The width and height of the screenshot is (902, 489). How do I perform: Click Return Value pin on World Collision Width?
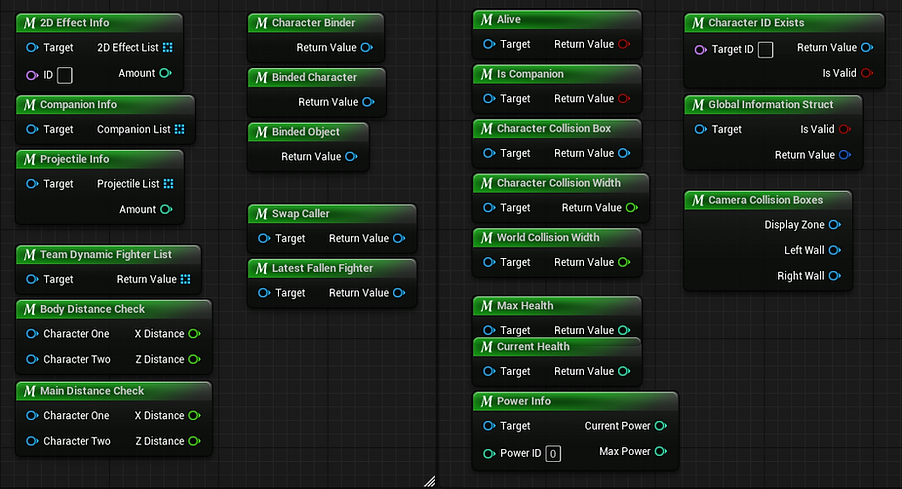(x=624, y=262)
